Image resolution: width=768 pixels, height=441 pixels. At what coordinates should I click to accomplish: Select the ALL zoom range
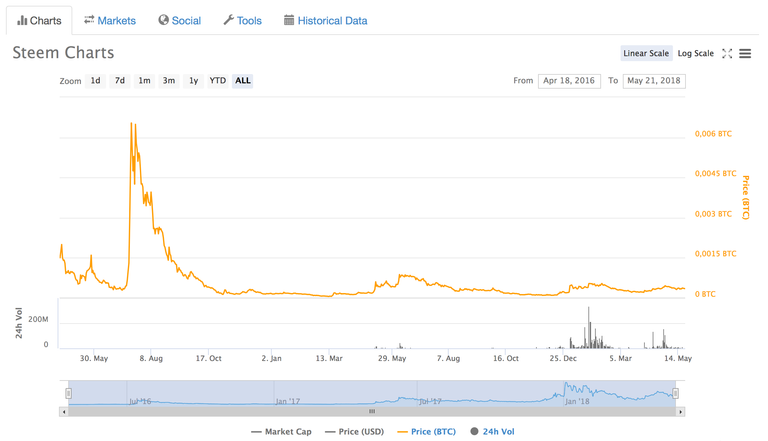(x=242, y=81)
